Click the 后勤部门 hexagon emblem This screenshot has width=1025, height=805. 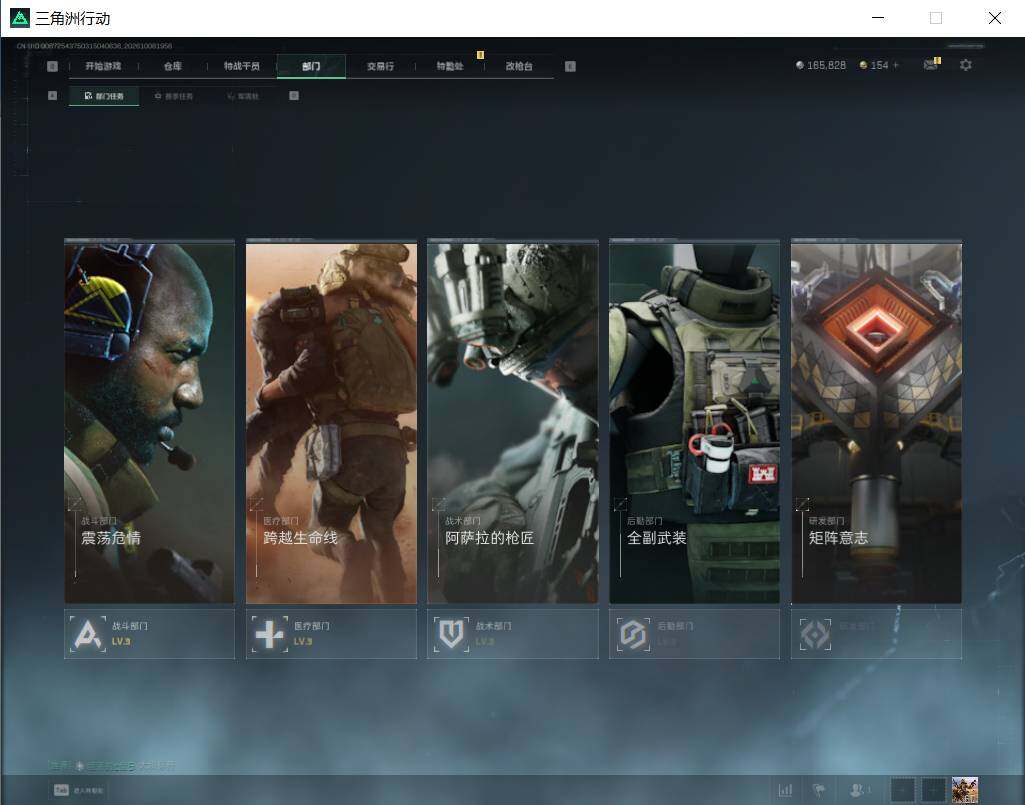pyautogui.click(x=633, y=634)
